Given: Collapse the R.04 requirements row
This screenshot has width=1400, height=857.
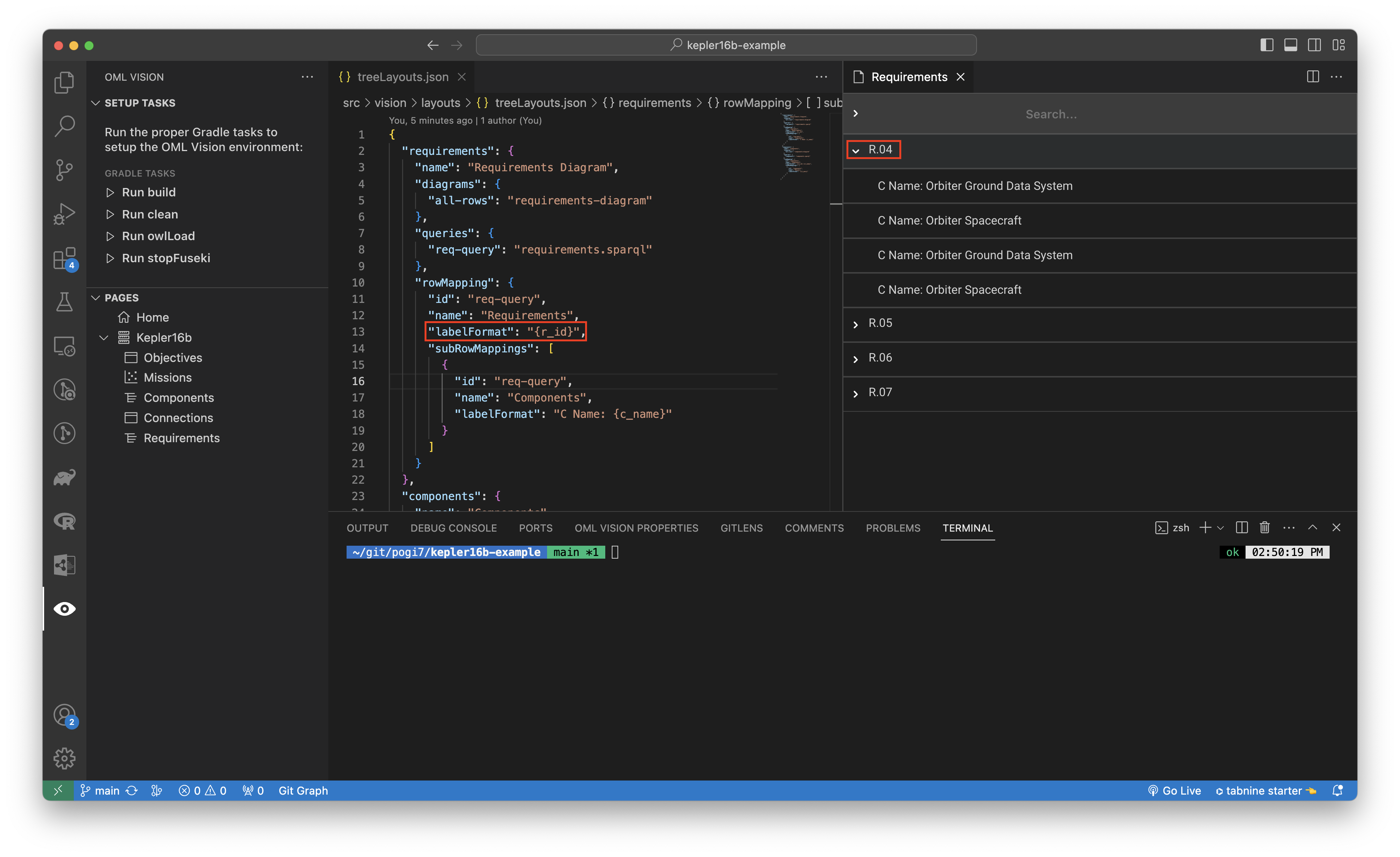Looking at the screenshot, I should (857, 149).
